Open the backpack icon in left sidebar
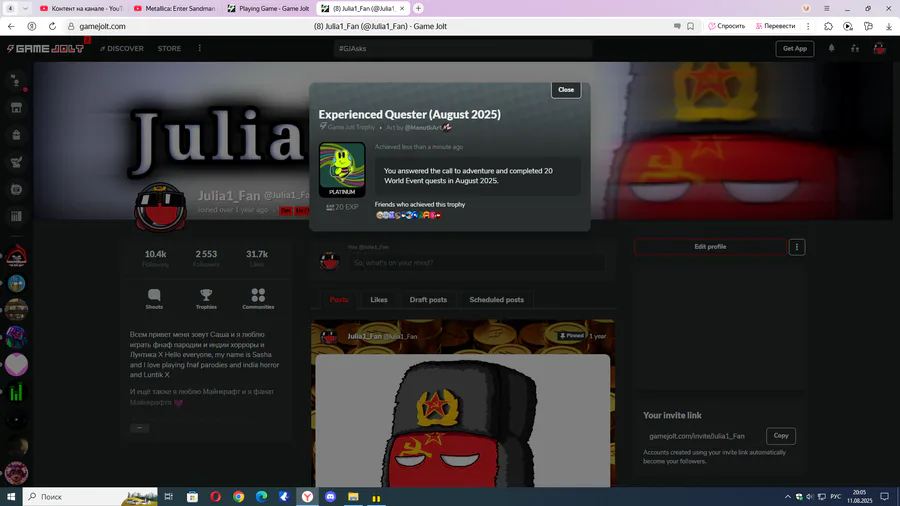Image resolution: width=900 pixels, height=506 pixels. tap(16, 135)
